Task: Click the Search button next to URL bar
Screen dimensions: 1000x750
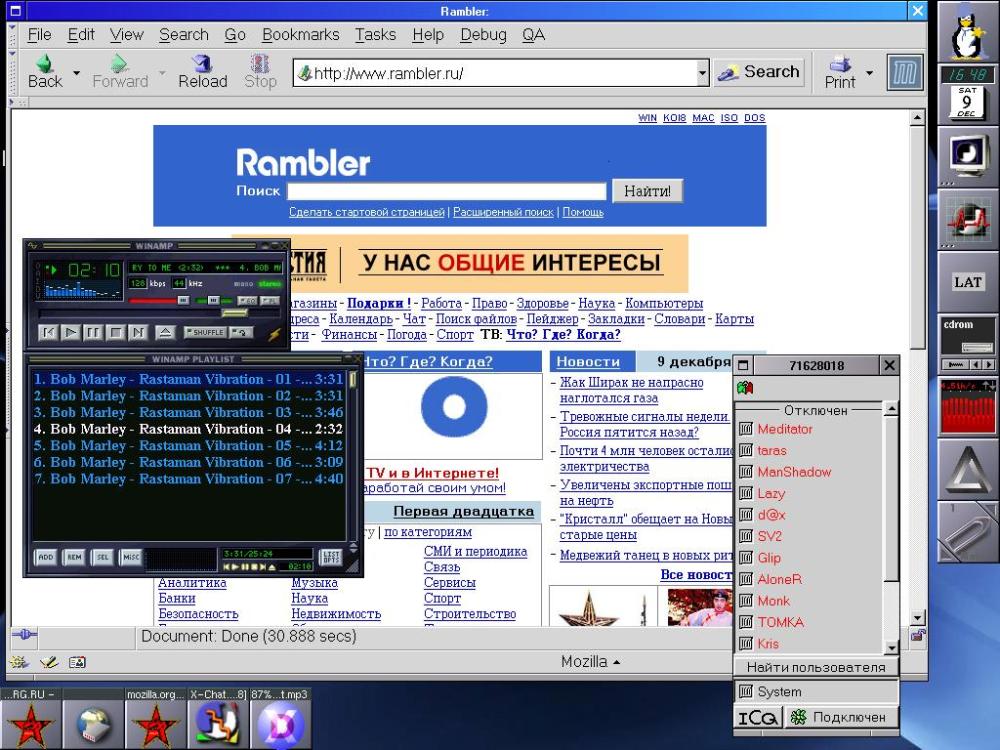Action: coord(759,72)
